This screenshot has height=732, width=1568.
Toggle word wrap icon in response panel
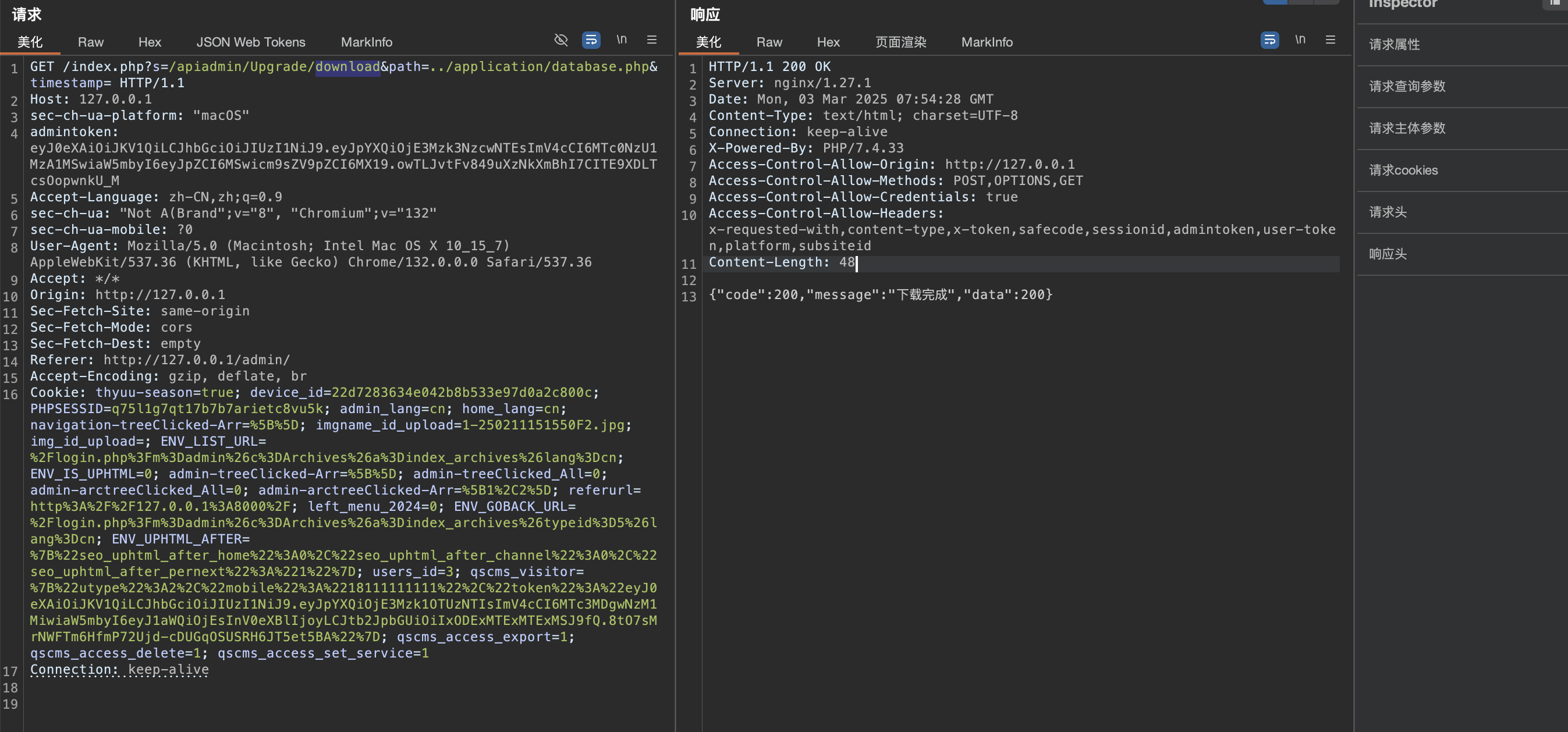[x=1269, y=40]
